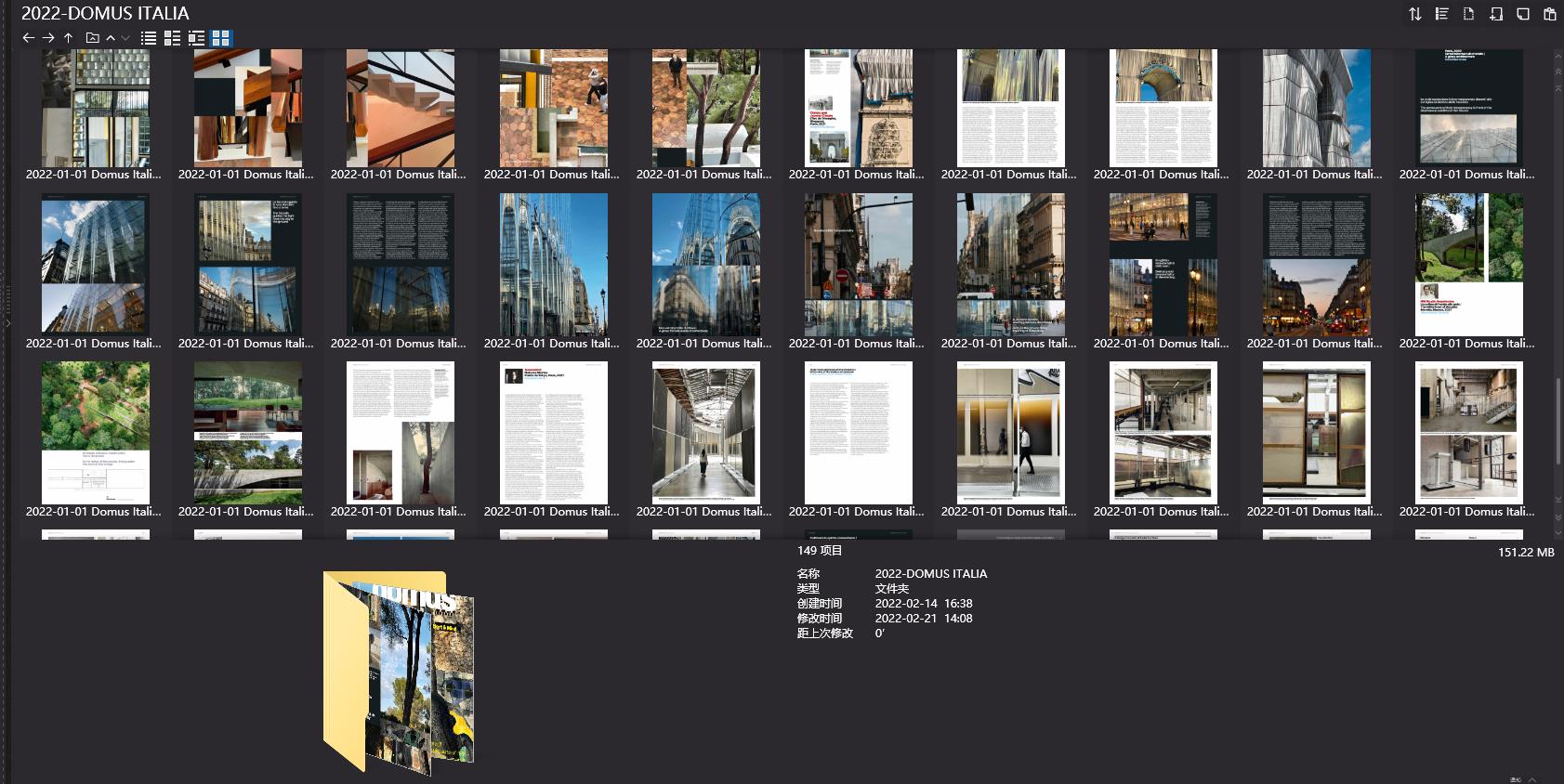Click the 距上次修改 label
The image size is (1564, 784).
pyautogui.click(x=824, y=634)
